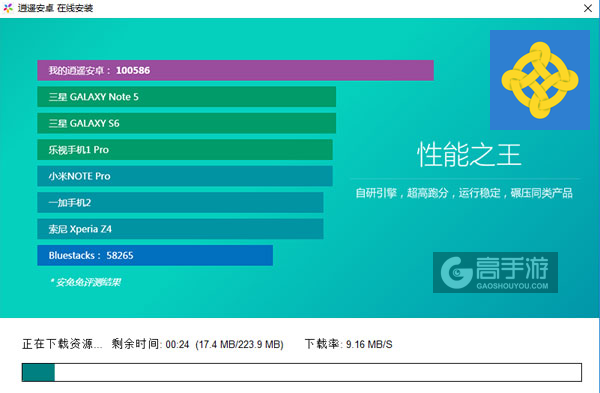
Task: Click the 自研引擎 超高跑分 description line
Action: [x=464, y=193]
